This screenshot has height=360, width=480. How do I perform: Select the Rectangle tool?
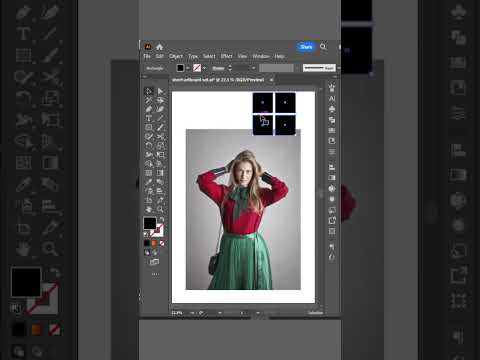(149, 127)
